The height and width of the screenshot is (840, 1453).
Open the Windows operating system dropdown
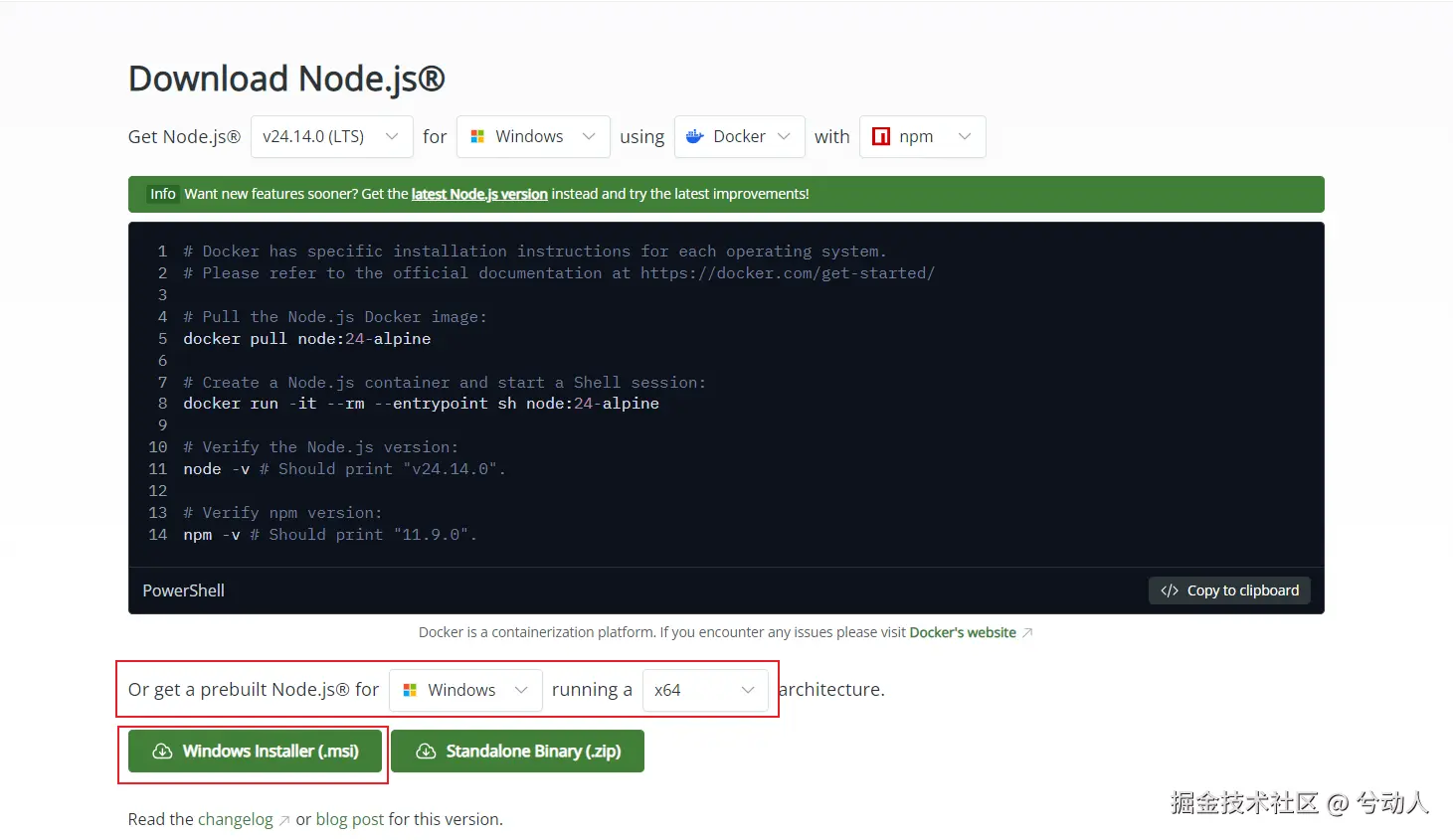[533, 136]
